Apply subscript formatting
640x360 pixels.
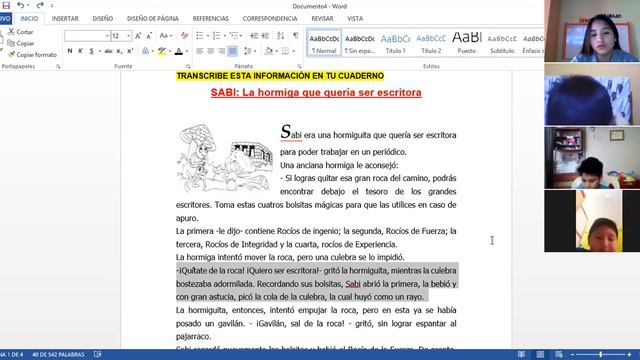coord(119,51)
